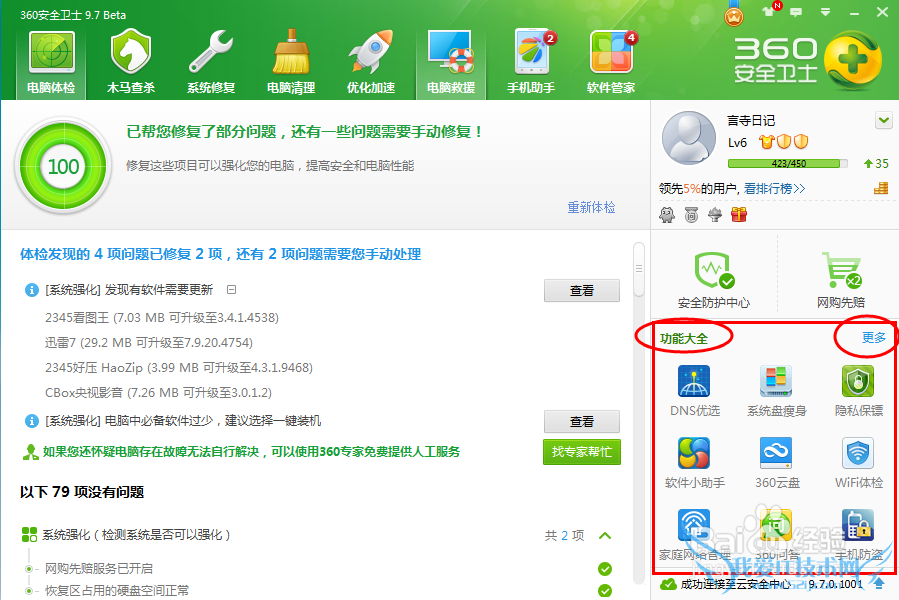Open 360问答 tool
The height and width of the screenshot is (600, 899).
(776, 535)
